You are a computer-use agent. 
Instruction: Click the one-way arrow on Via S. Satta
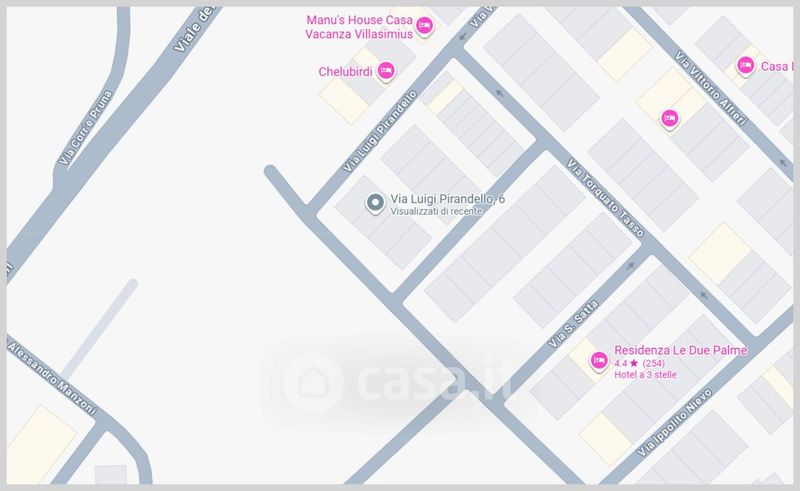pos(631,266)
